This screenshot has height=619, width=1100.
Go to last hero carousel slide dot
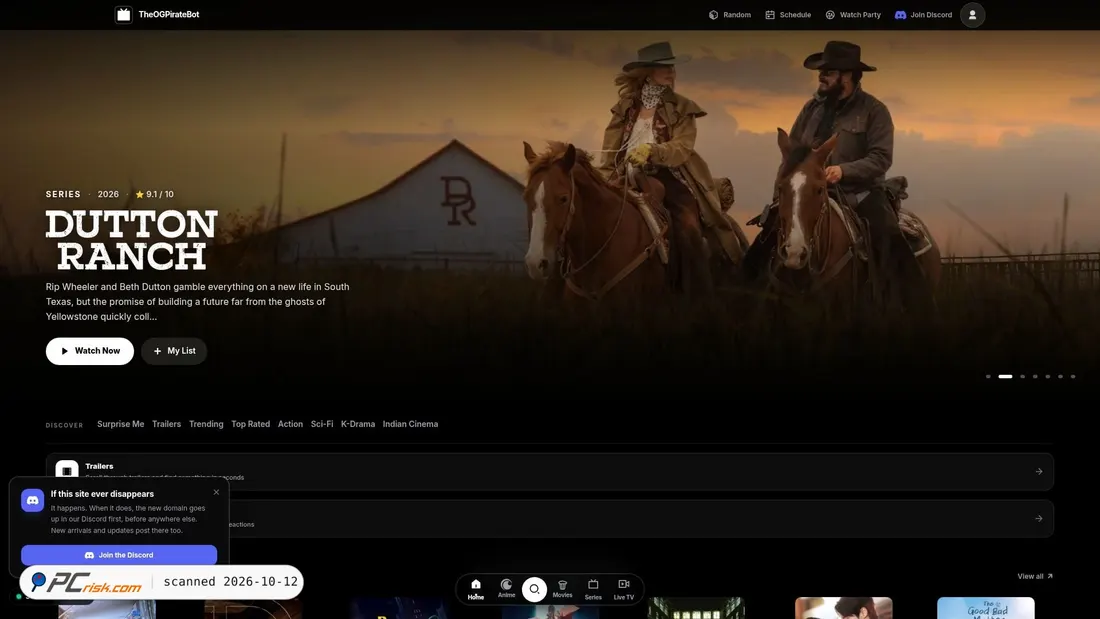click(1073, 377)
